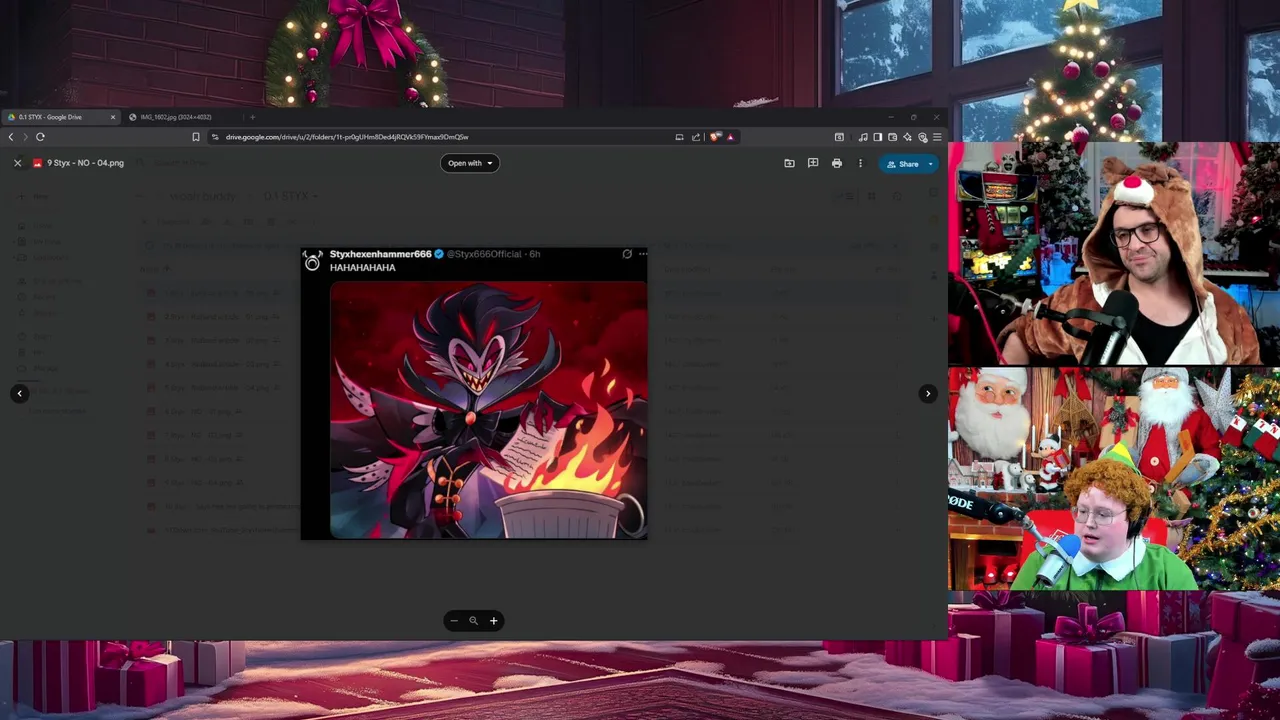This screenshot has height=720, width=1280.
Task: Print the previewed image
Action: tap(836, 163)
